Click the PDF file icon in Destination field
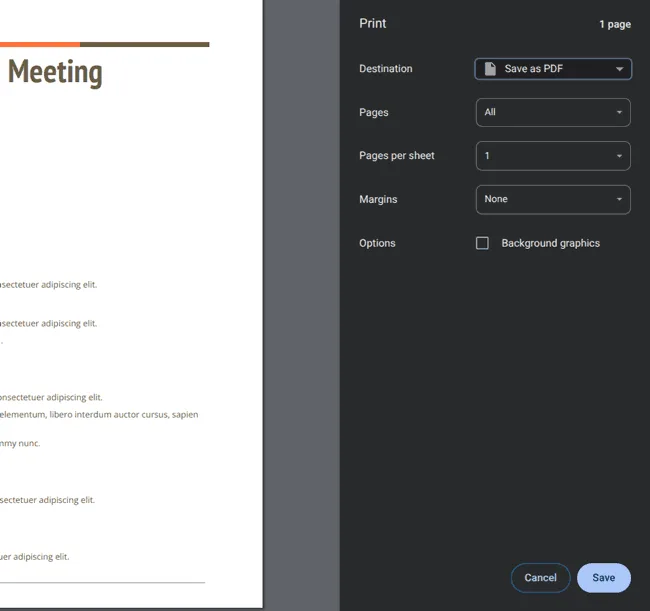The image size is (650, 611). 490,69
